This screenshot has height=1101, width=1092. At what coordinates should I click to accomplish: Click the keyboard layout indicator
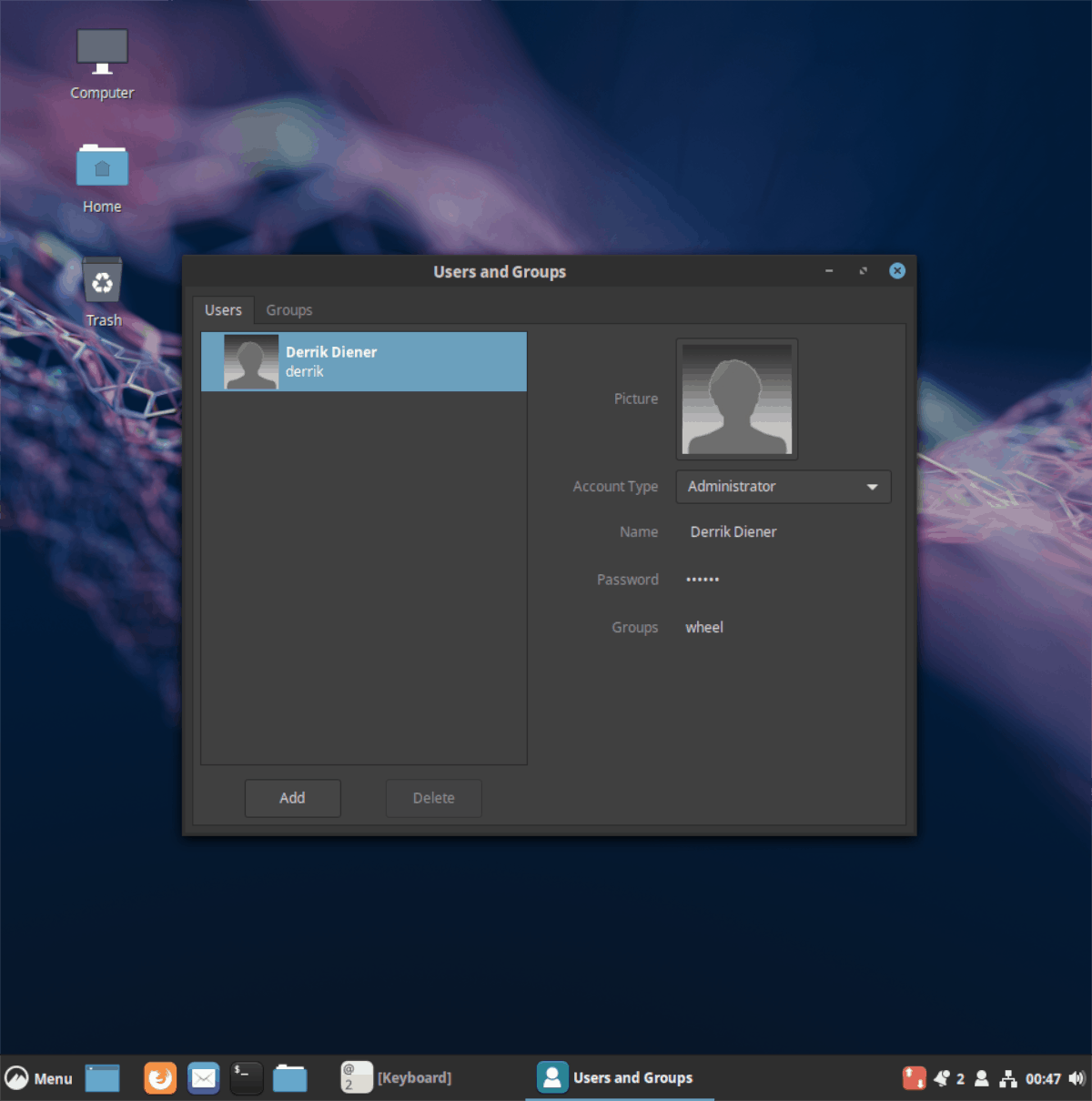point(356,1077)
